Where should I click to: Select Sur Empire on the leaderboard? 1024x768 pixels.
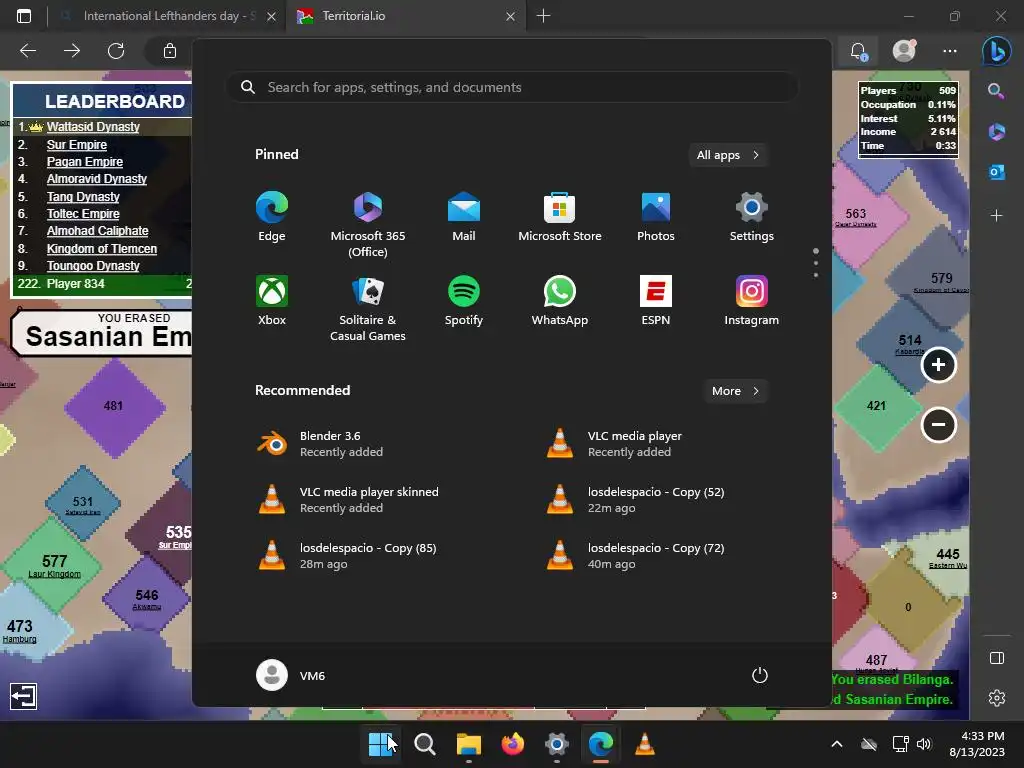tap(76, 144)
